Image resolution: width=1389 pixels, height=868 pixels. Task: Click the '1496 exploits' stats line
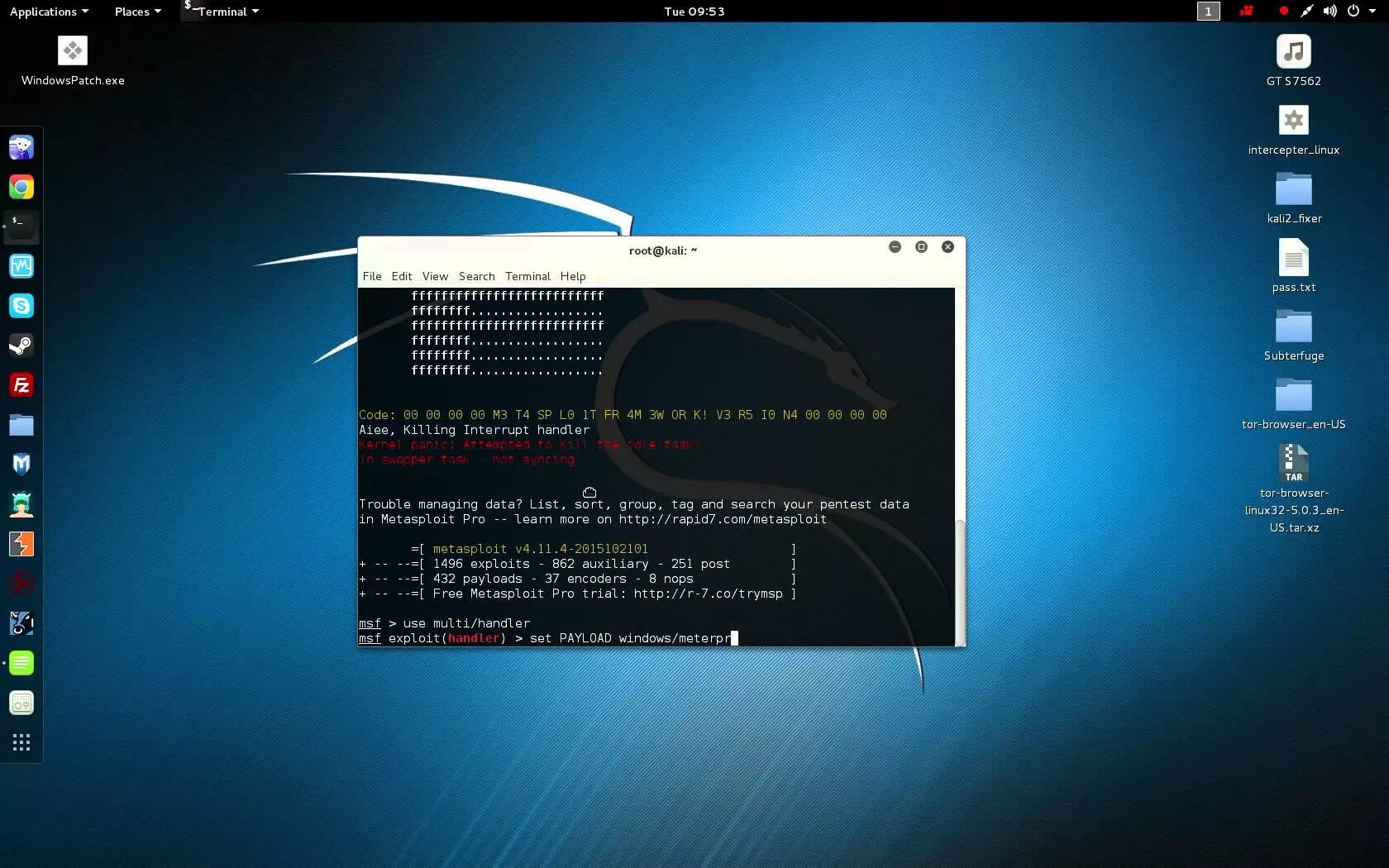tap(578, 564)
